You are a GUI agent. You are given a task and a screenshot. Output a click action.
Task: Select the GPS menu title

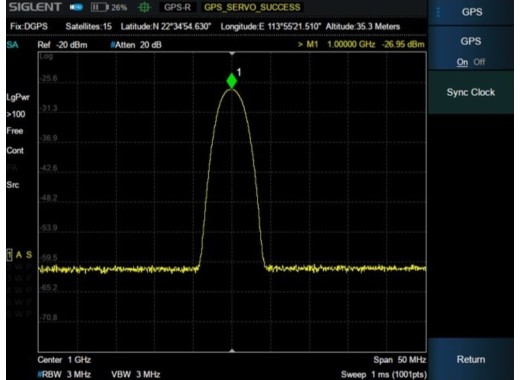(472, 12)
